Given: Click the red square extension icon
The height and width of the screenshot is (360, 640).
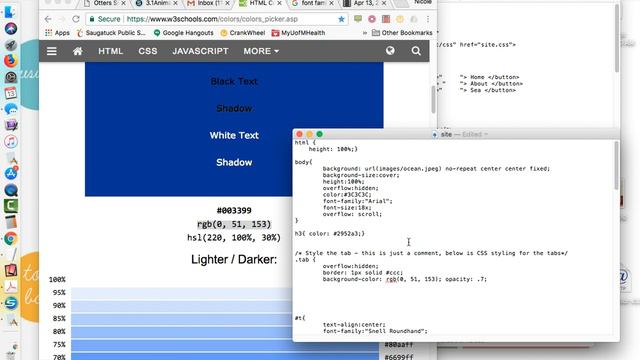Looking at the screenshot, I should pos(386,19).
